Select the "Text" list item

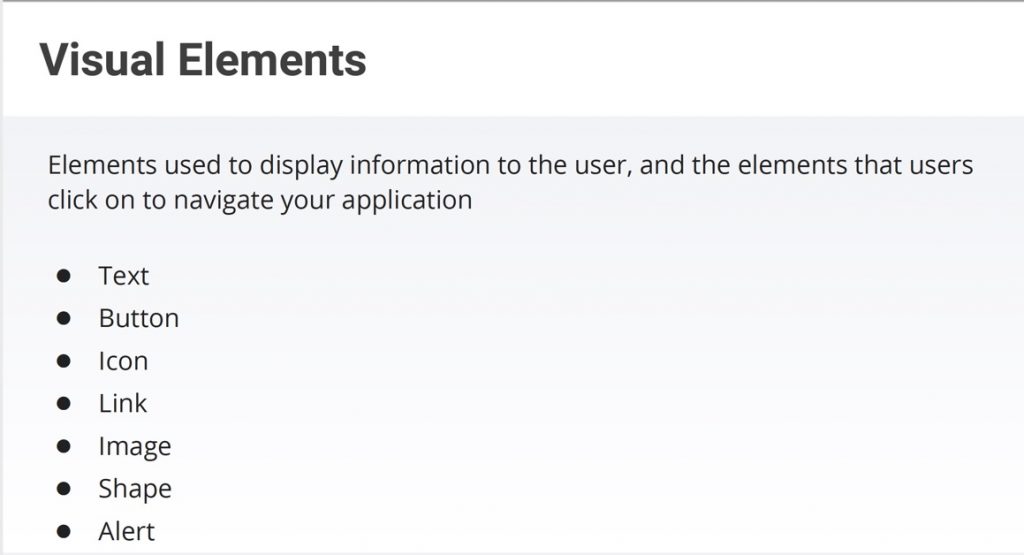pos(123,276)
